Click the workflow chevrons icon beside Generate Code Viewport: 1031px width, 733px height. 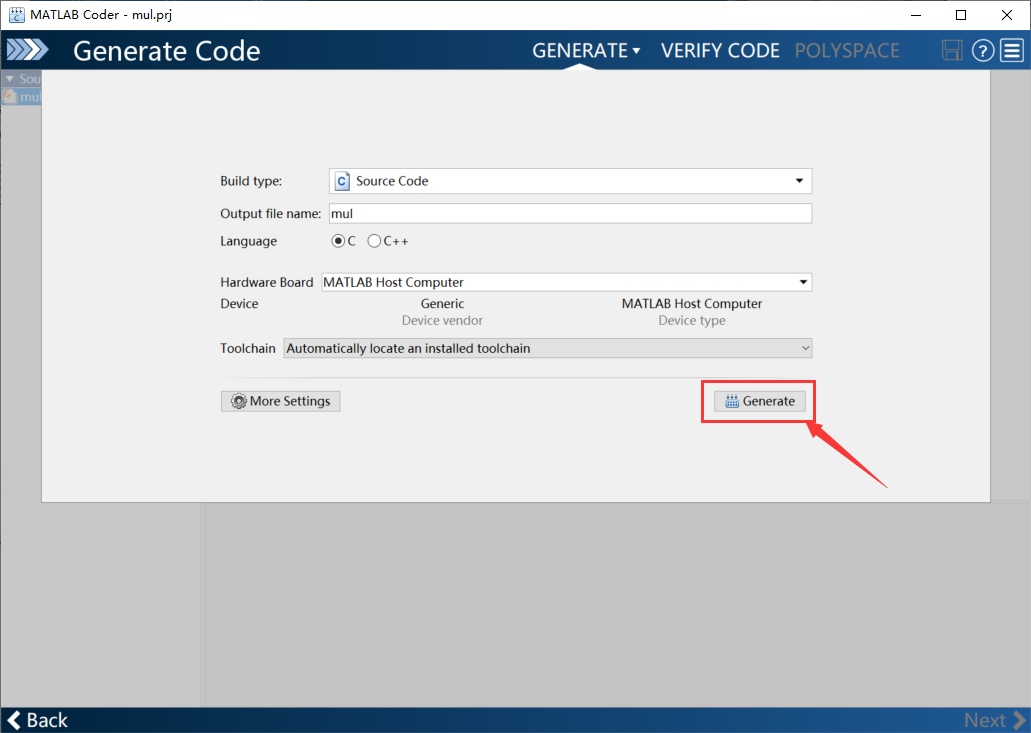(x=27, y=50)
